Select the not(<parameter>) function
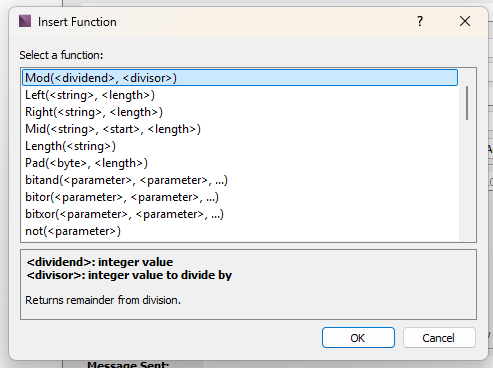Viewport: 493px width, 368px height. pyautogui.click(x=240, y=231)
